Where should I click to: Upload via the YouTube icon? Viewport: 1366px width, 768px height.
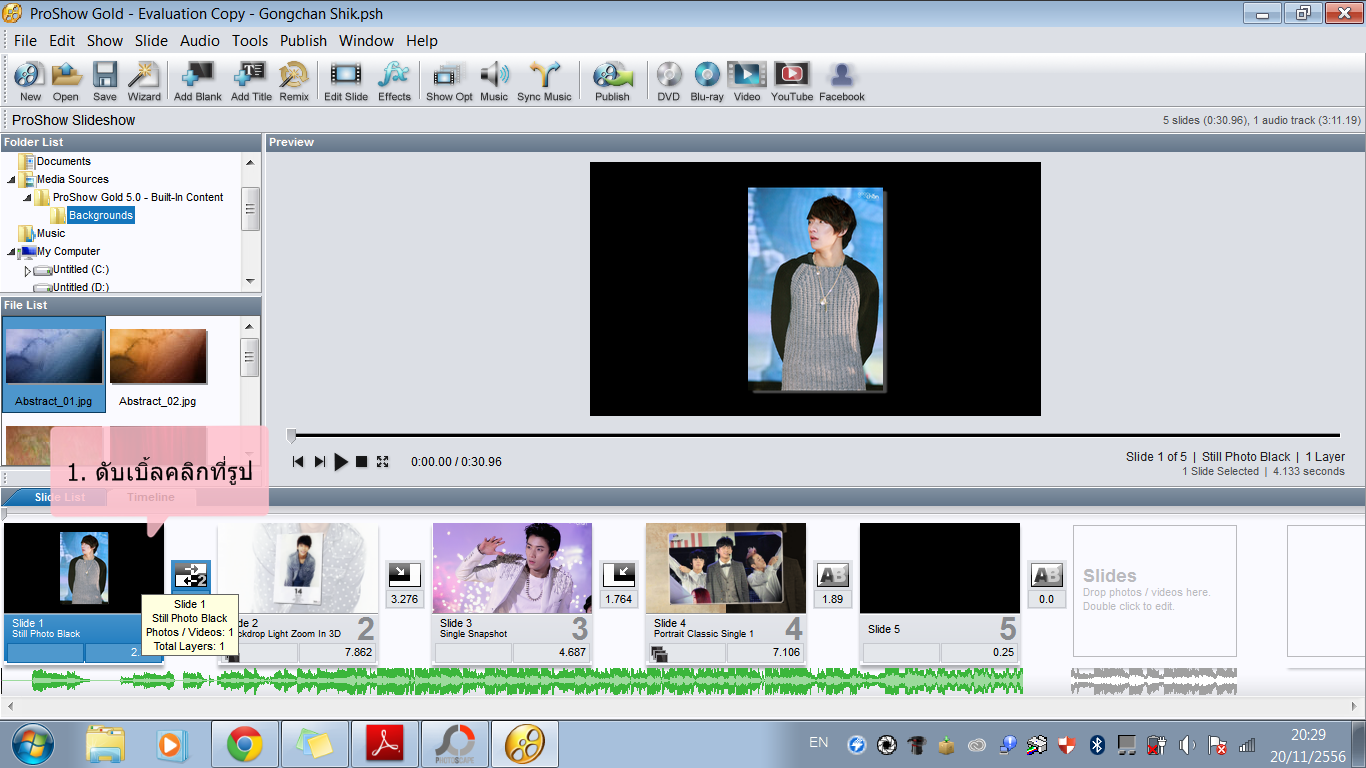[x=792, y=81]
